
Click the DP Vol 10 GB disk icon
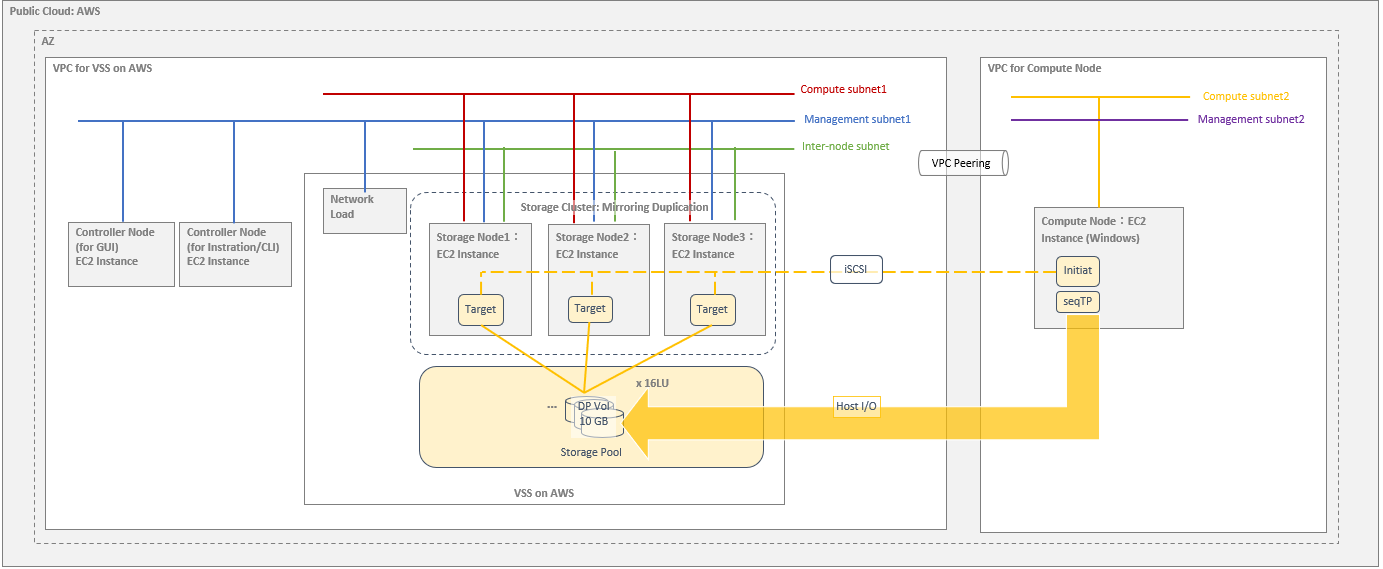coord(594,417)
